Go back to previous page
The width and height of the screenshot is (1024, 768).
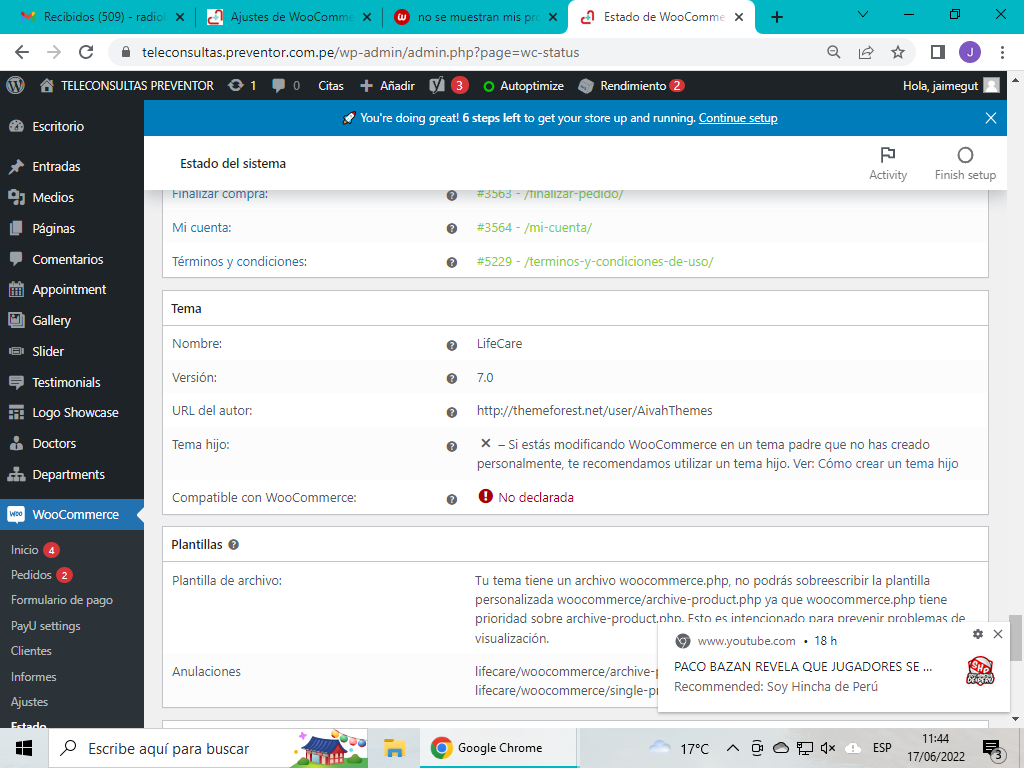[x=22, y=52]
